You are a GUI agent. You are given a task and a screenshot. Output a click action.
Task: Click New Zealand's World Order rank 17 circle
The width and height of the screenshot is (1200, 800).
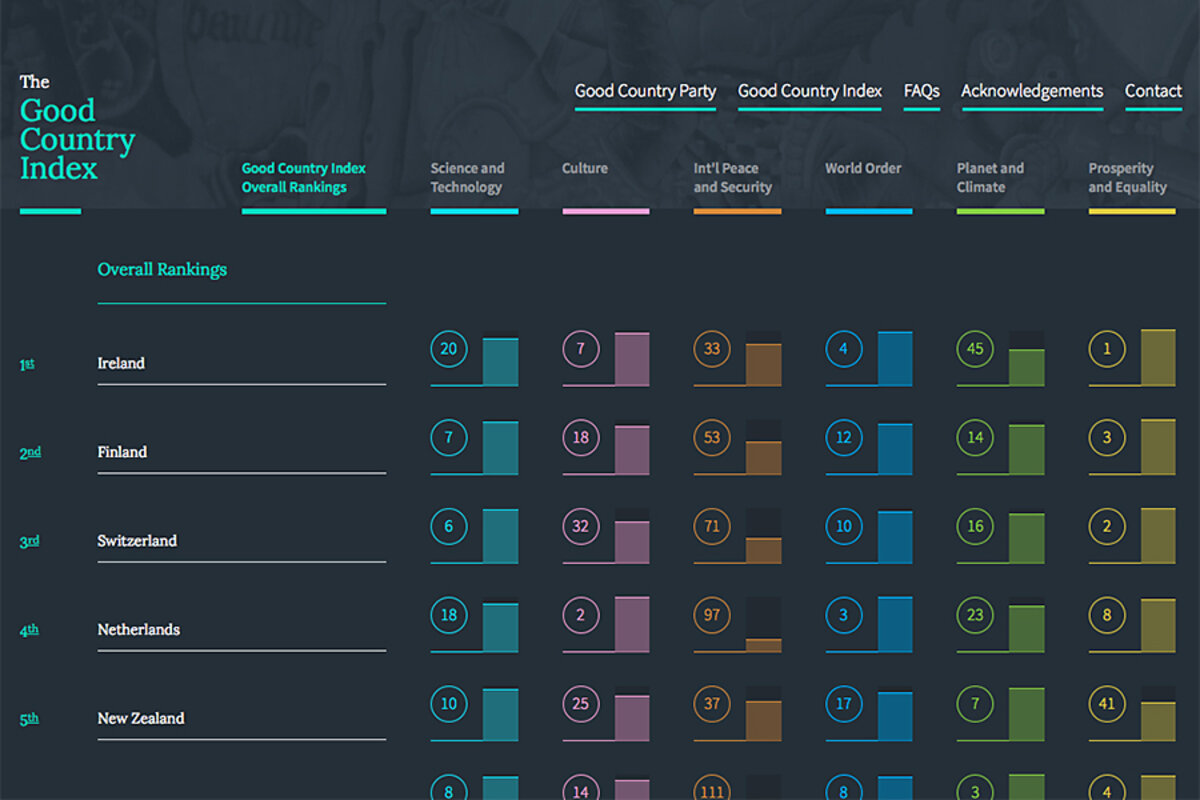[x=844, y=704]
